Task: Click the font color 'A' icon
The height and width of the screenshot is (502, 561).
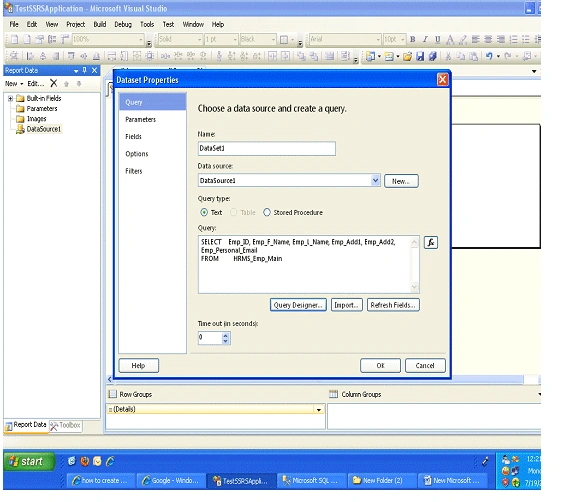Action: 450,39
